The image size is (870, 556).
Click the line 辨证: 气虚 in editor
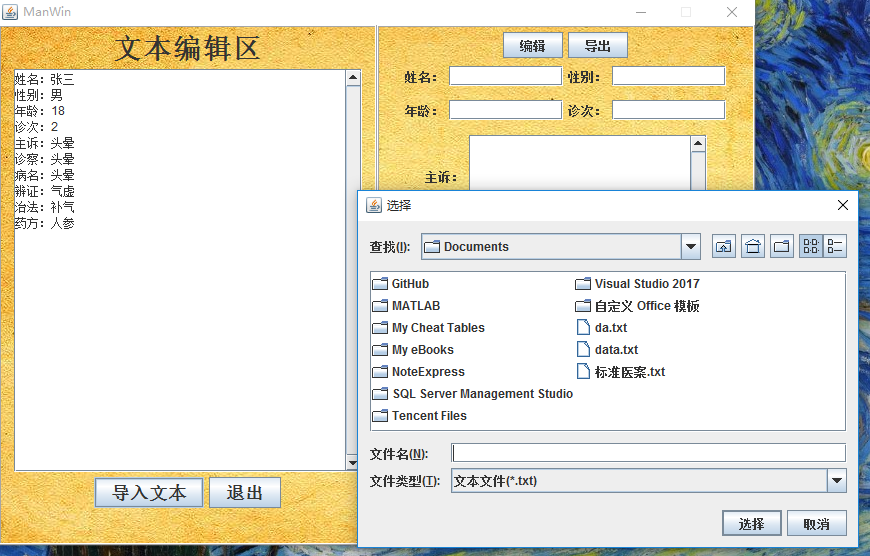click(44, 191)
